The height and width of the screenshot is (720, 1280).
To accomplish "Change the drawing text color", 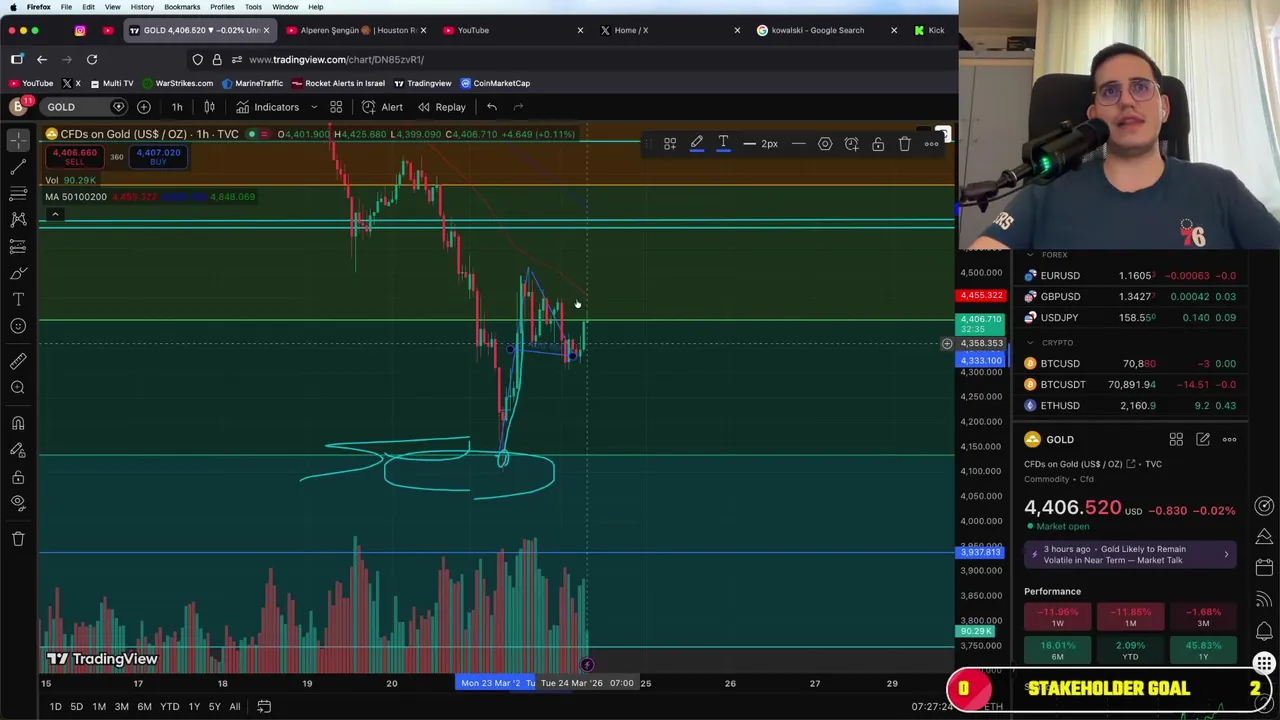I will (x=723, y=144).
